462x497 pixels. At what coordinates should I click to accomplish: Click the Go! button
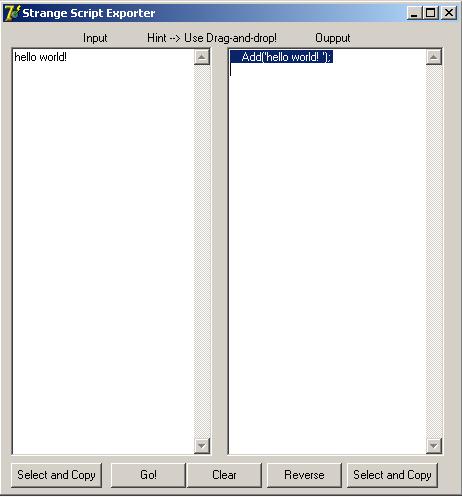(x=148, y=475)
